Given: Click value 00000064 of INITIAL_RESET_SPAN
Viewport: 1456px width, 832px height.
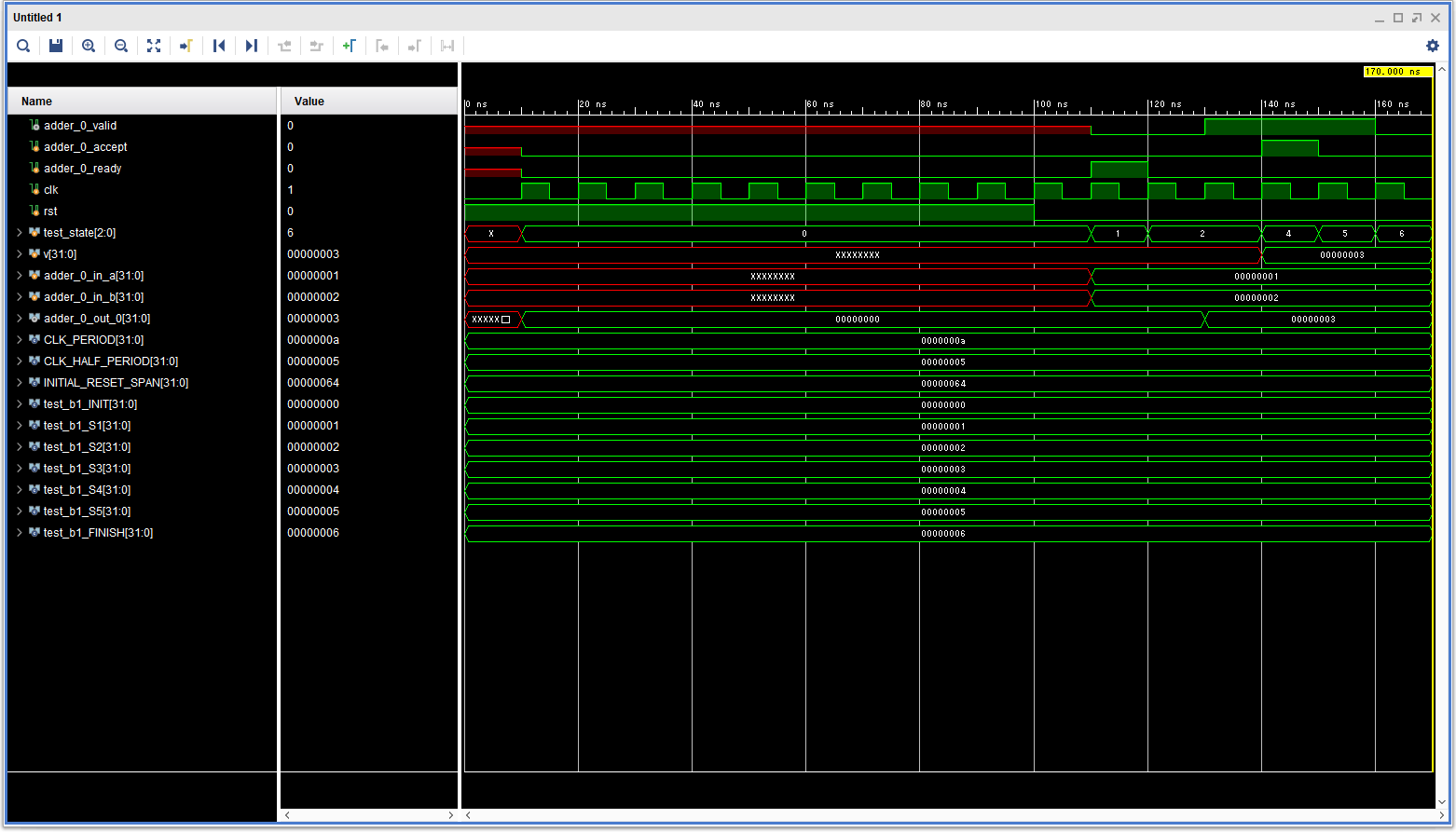Looking at the screenshot, I should click(x=313, y=382).
